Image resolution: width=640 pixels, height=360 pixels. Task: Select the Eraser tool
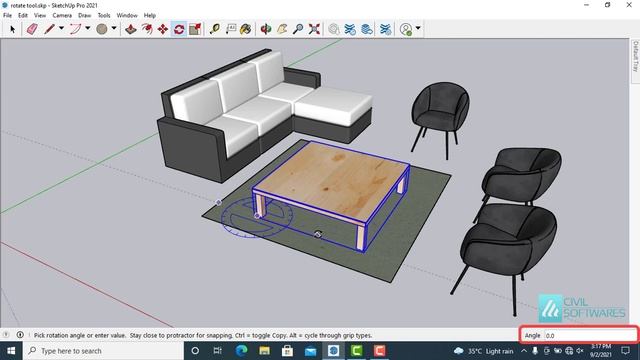(32, 29)
